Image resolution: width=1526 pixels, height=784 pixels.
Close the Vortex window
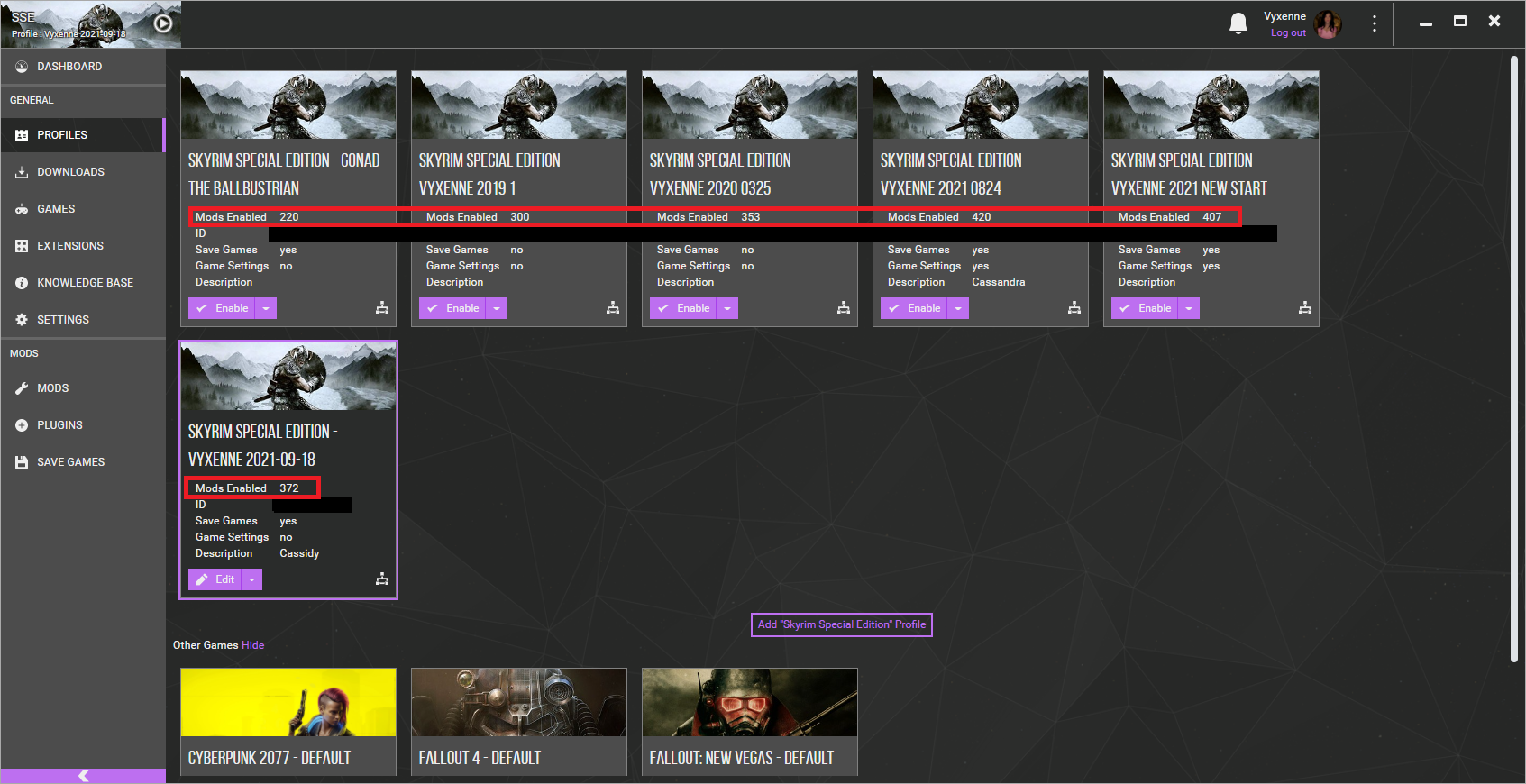(1494, 22)
